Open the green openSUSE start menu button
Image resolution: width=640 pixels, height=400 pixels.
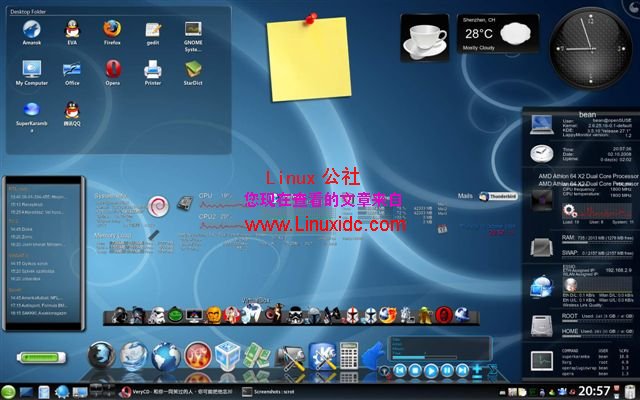[8, 392]
